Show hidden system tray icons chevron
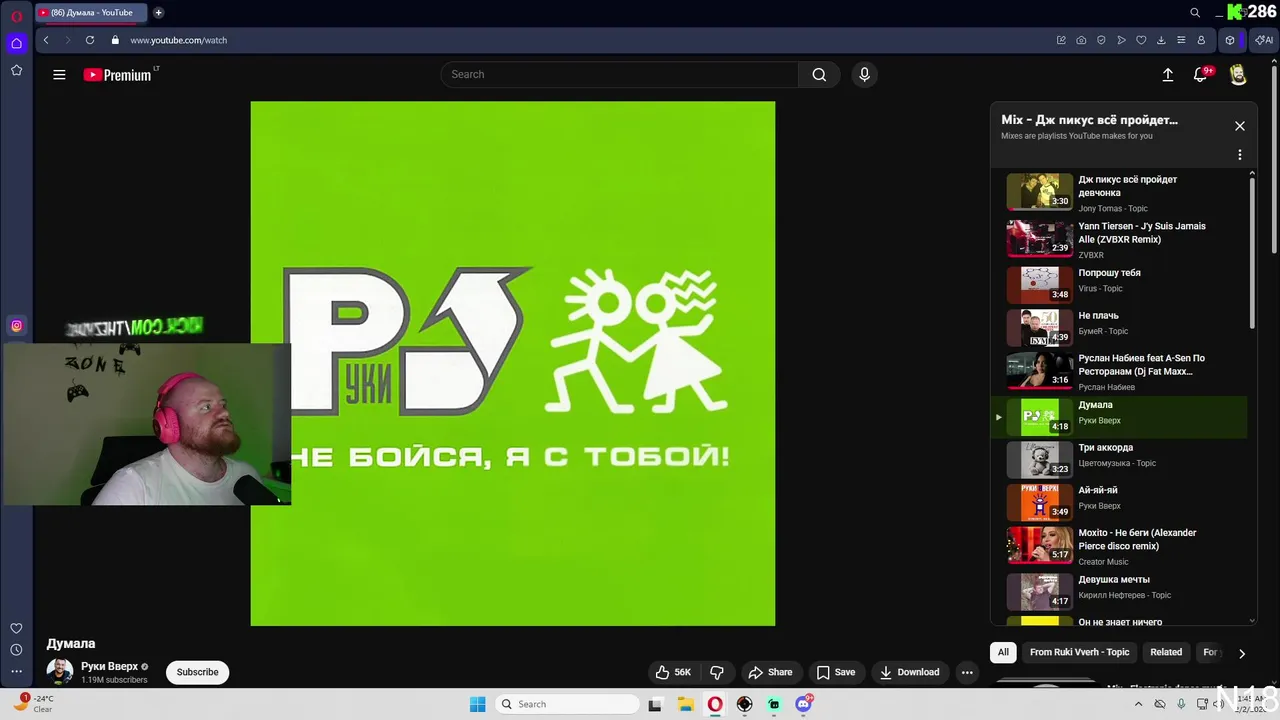Image resolution: width=1280 pixels, height=720 pixels. (1138, 704)
